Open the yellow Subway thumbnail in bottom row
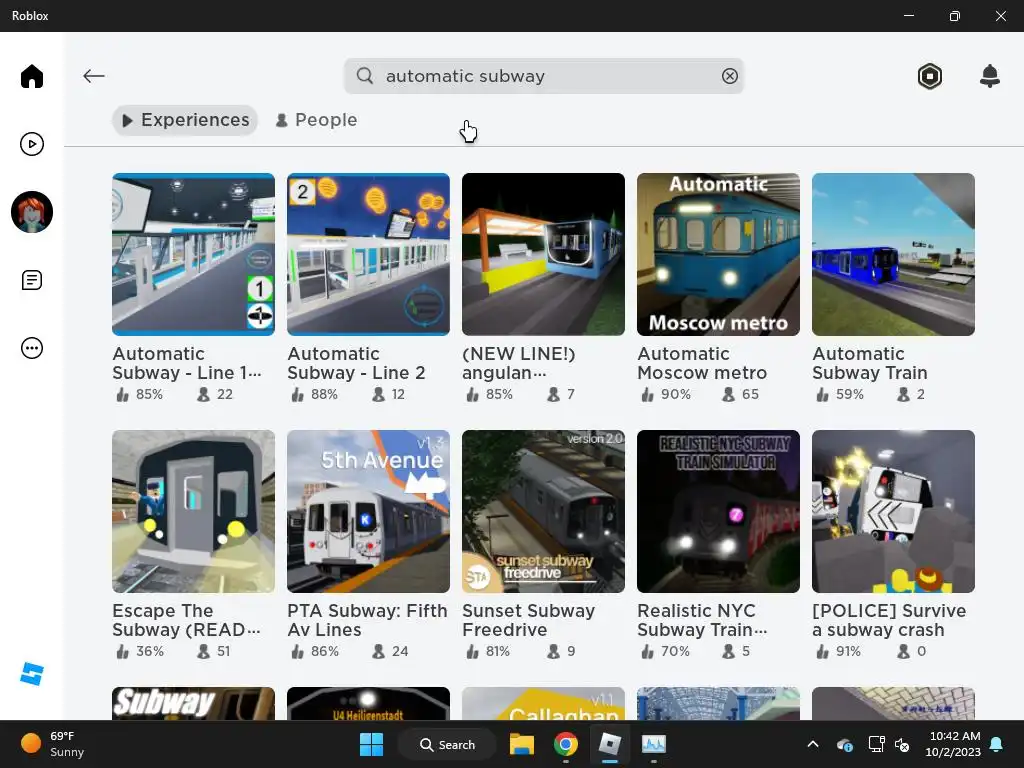The width and height of the screenshot is (1024, 768). click(x=193, y=704)
